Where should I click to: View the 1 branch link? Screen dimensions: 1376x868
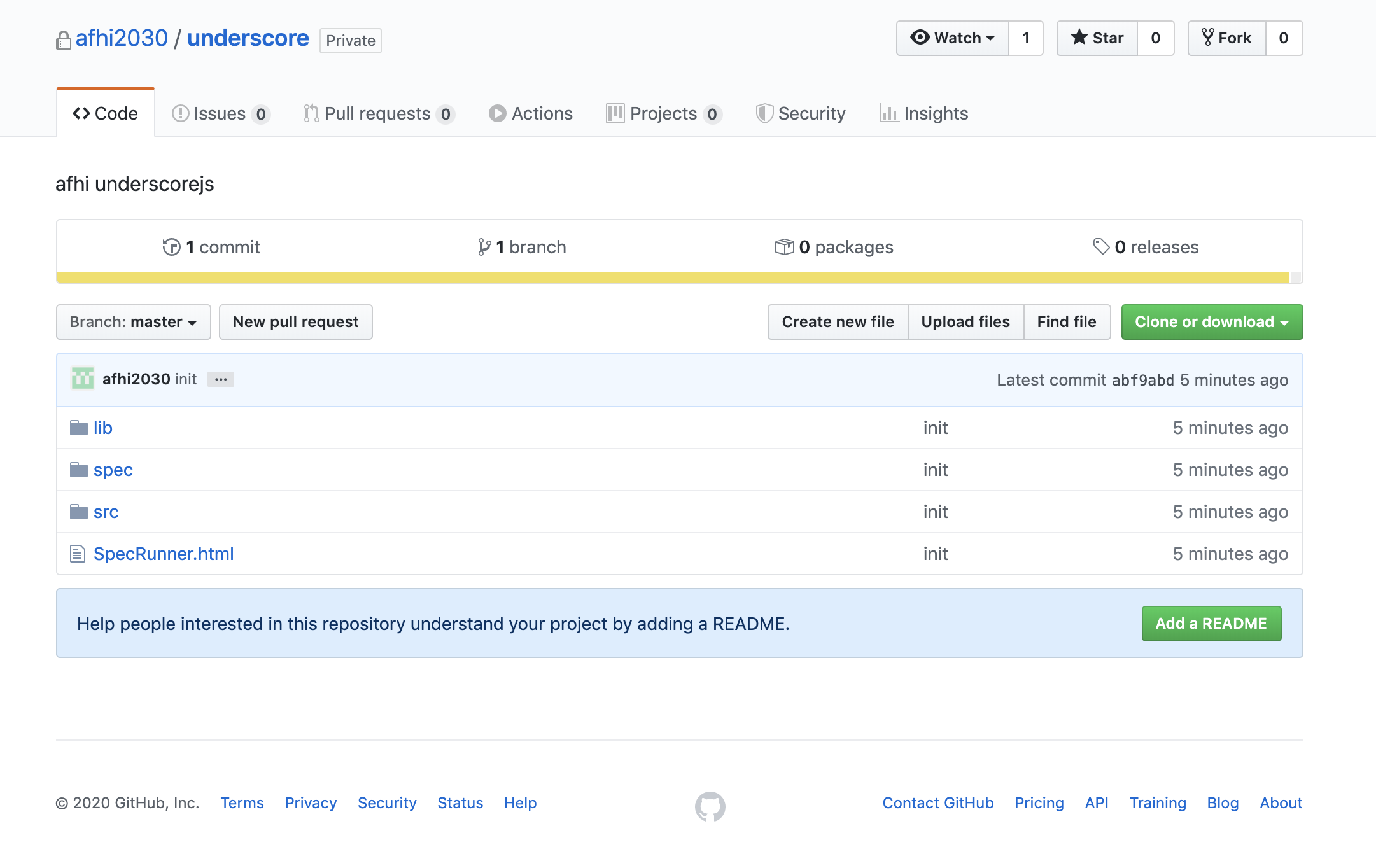(x=522, y=247)
